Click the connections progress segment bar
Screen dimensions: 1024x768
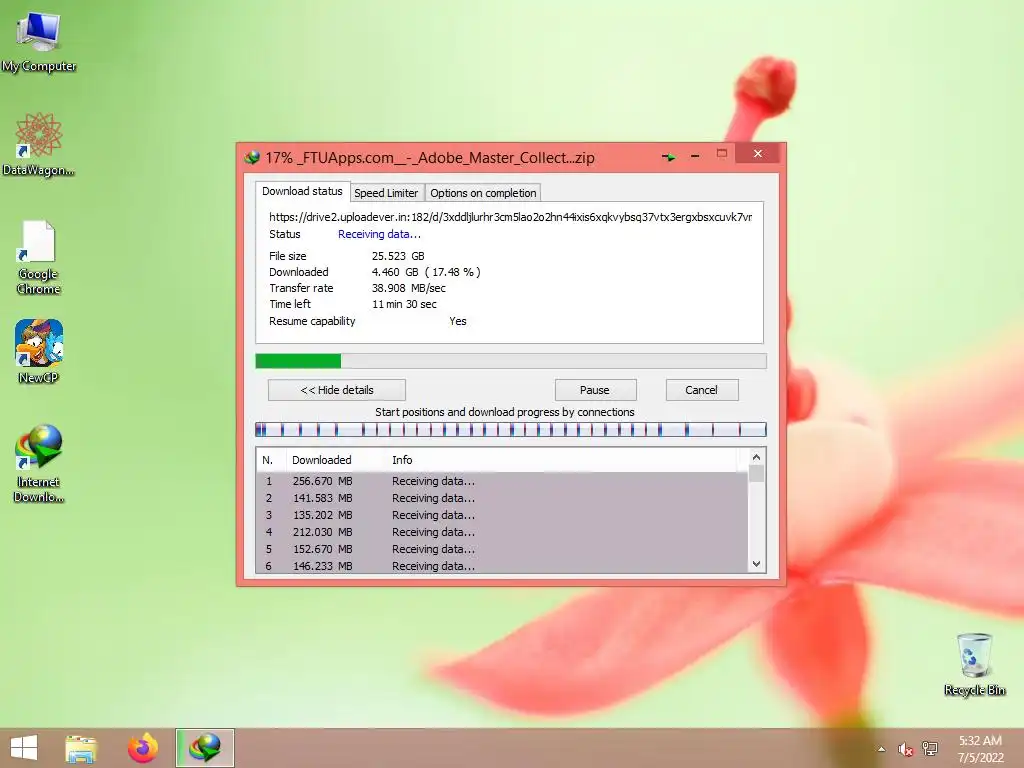[x=511, y=430]
